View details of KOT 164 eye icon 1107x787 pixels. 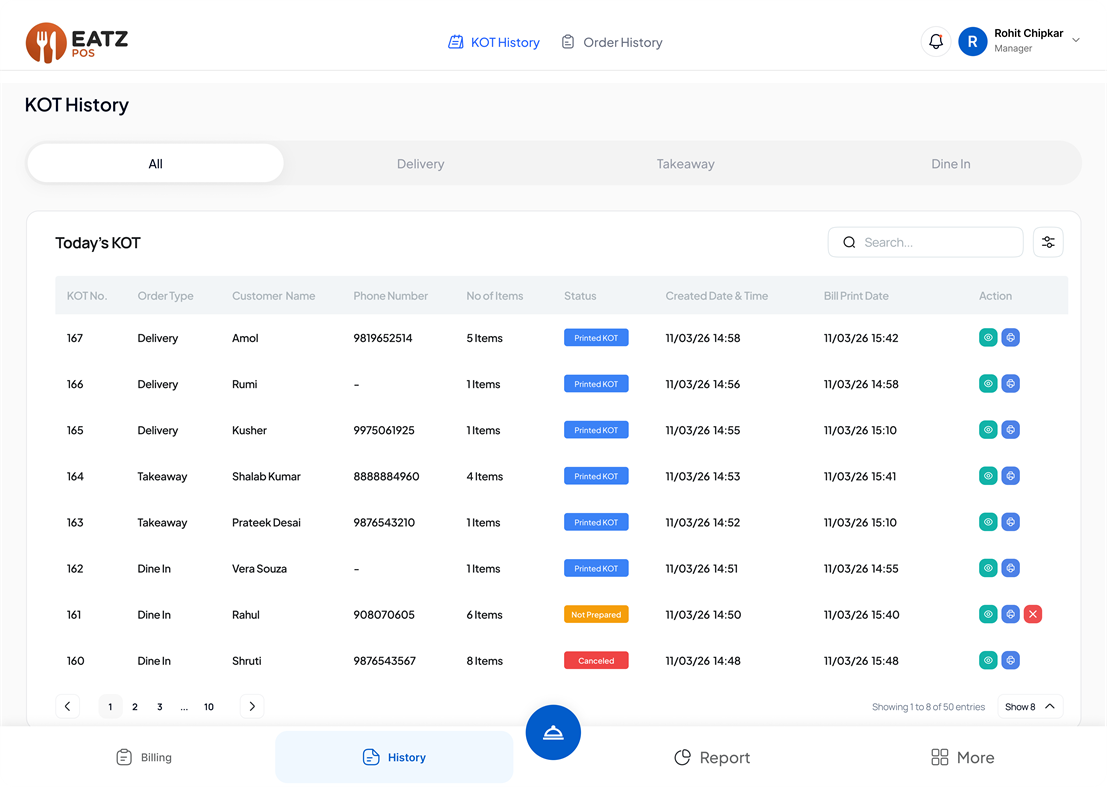pos(988,476)
